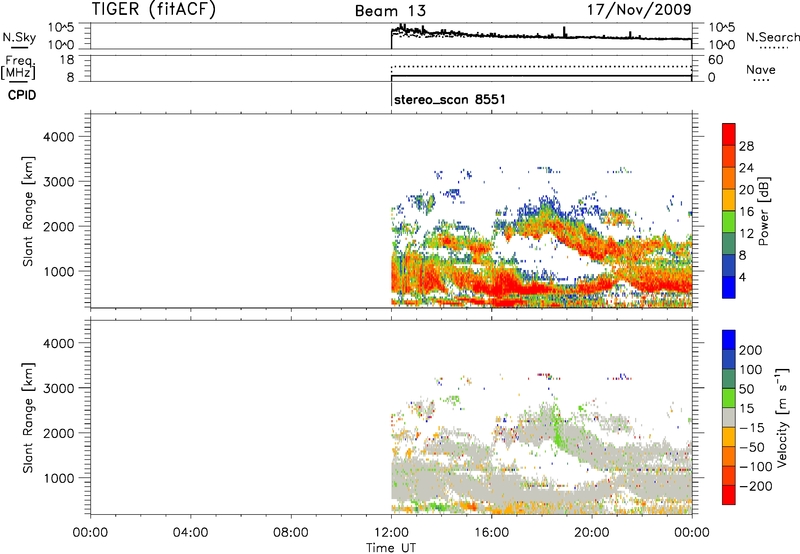800x554 pixels.
Task: Click the 20:00 time tick label
Action: 591,533
